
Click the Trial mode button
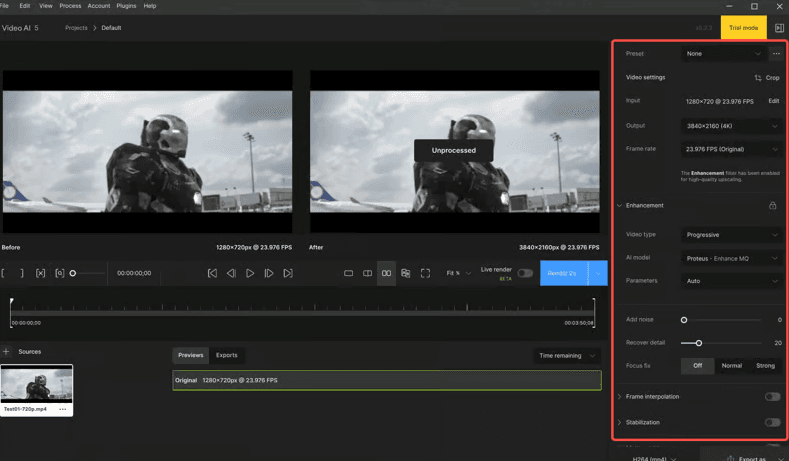pyautogui.click(x=744, y=28)
